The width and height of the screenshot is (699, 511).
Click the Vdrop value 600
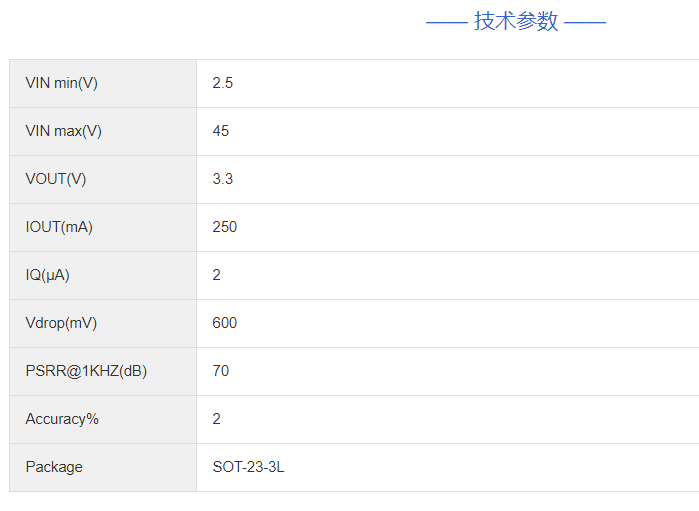click(225, 323)
